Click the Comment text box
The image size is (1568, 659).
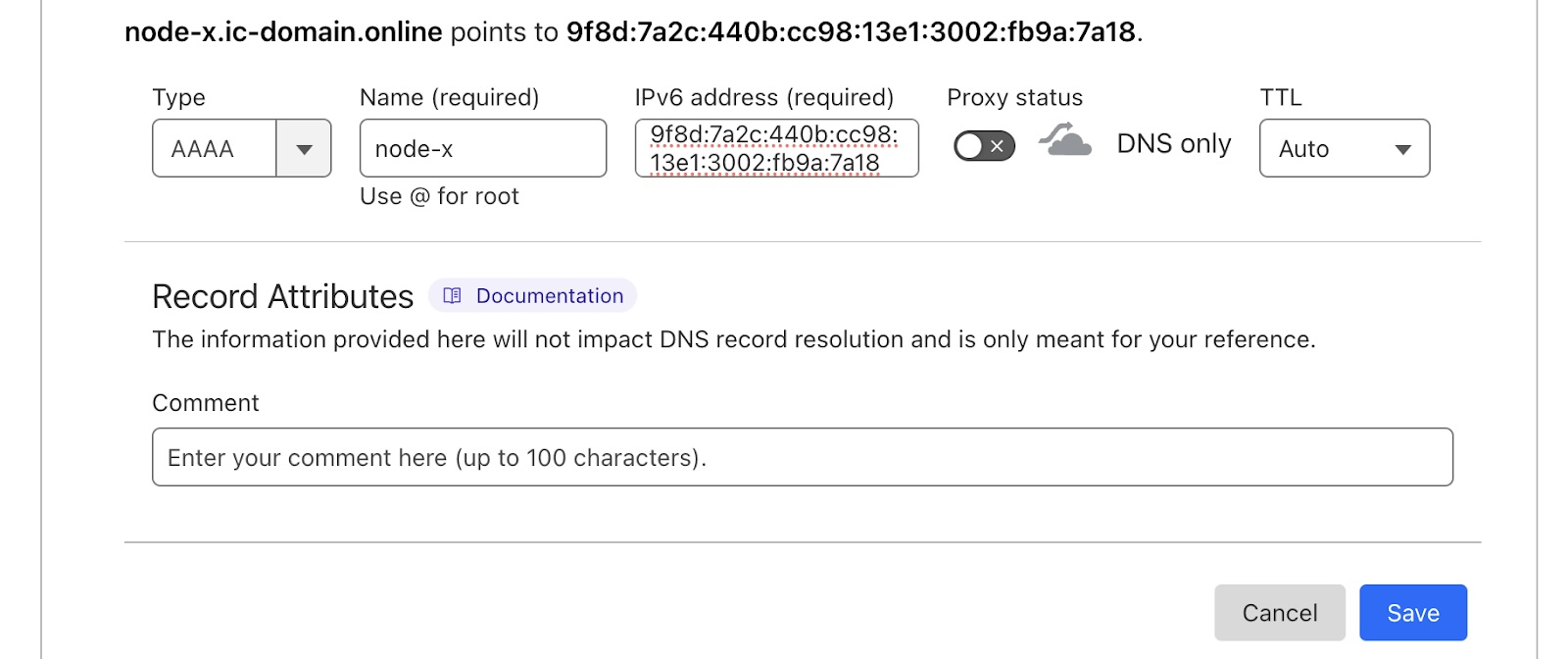coord(803,457)
